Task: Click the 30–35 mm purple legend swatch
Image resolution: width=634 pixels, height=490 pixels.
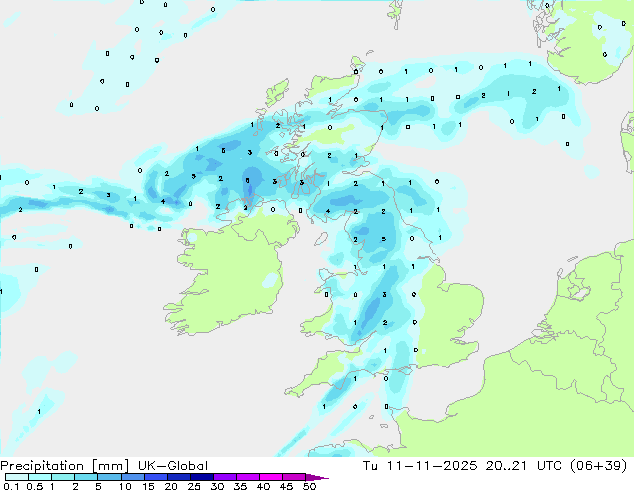Action: pos(225,477)
